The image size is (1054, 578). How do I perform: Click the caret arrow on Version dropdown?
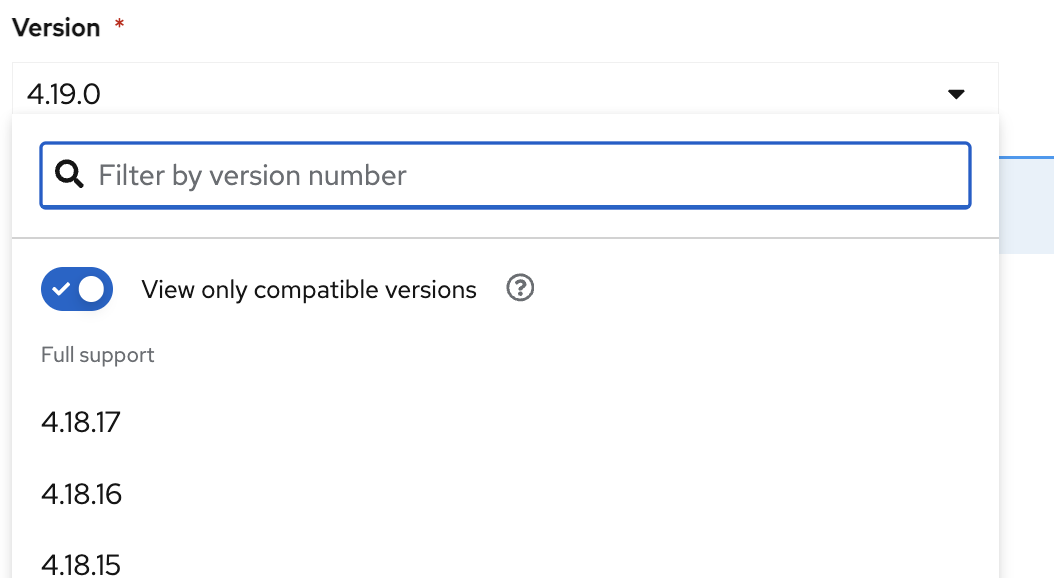(956, 94)
